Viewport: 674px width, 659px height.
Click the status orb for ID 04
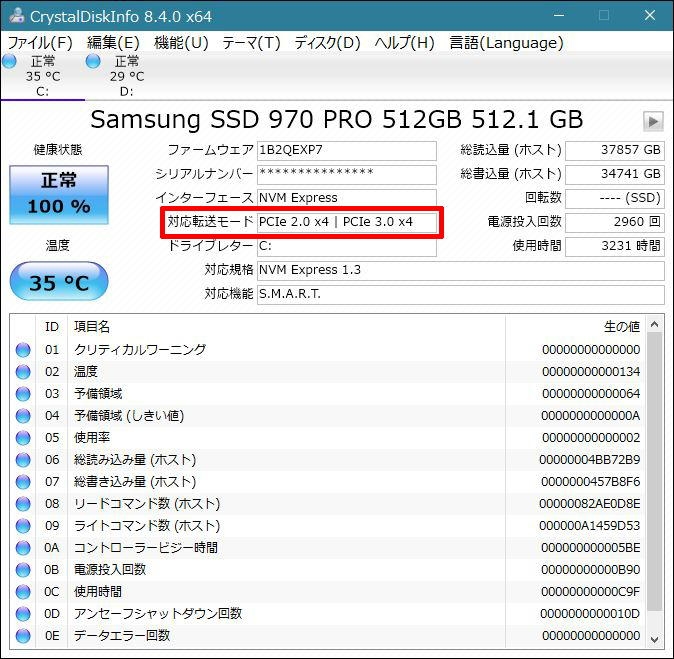click(x=23, y=416)
